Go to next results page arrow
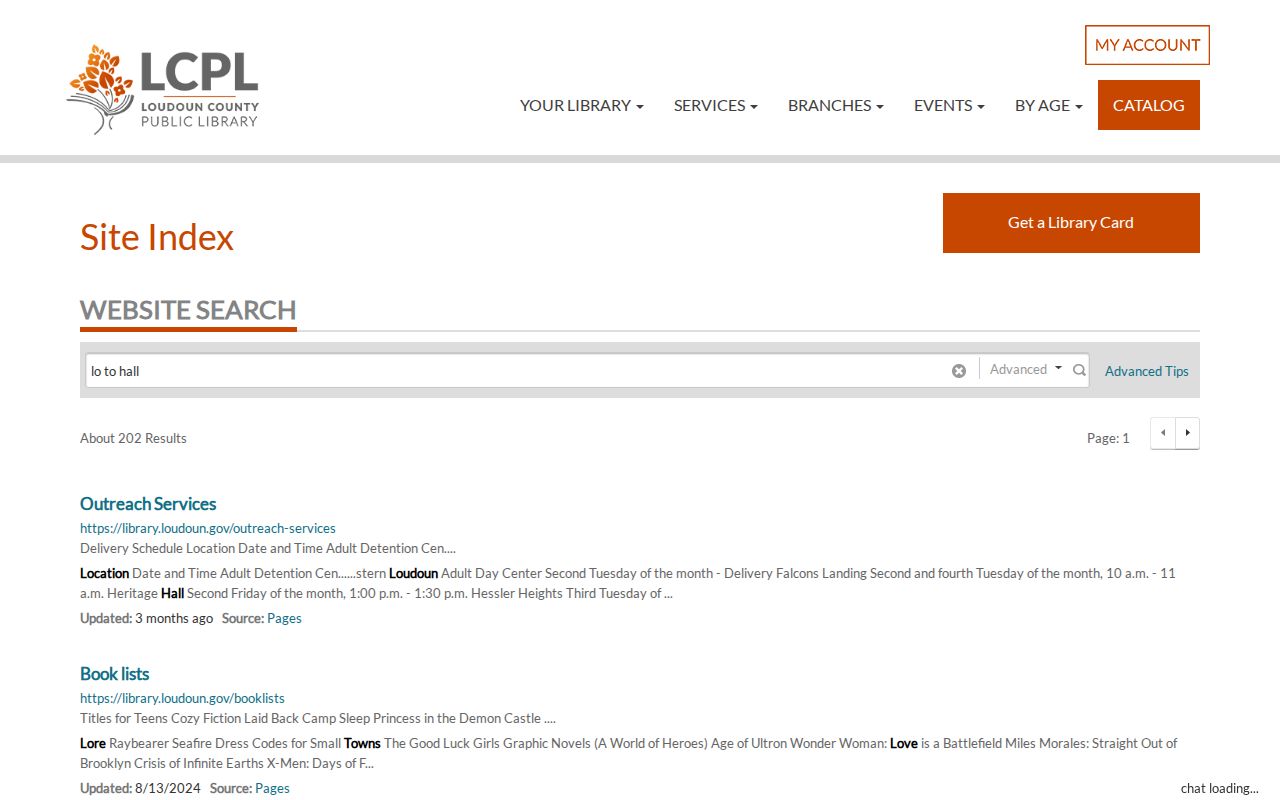The width and height of the screenshot is (1280, 800). click(1187, 433)
